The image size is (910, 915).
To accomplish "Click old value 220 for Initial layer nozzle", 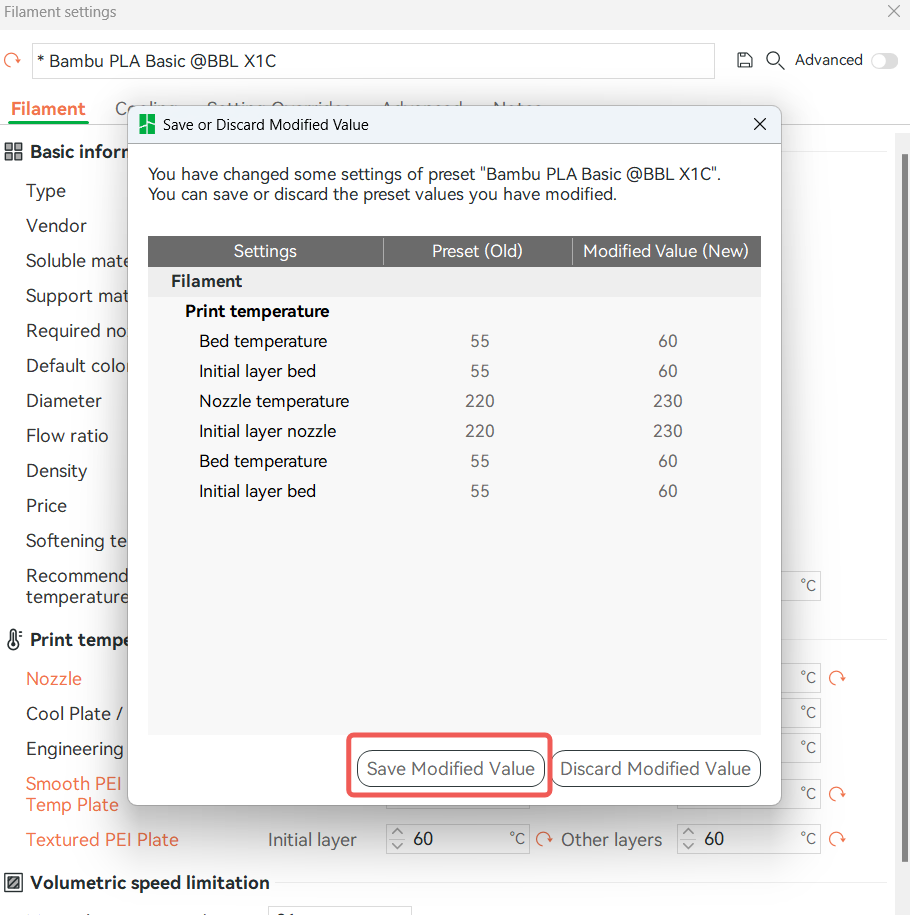I will coord(479,431).
